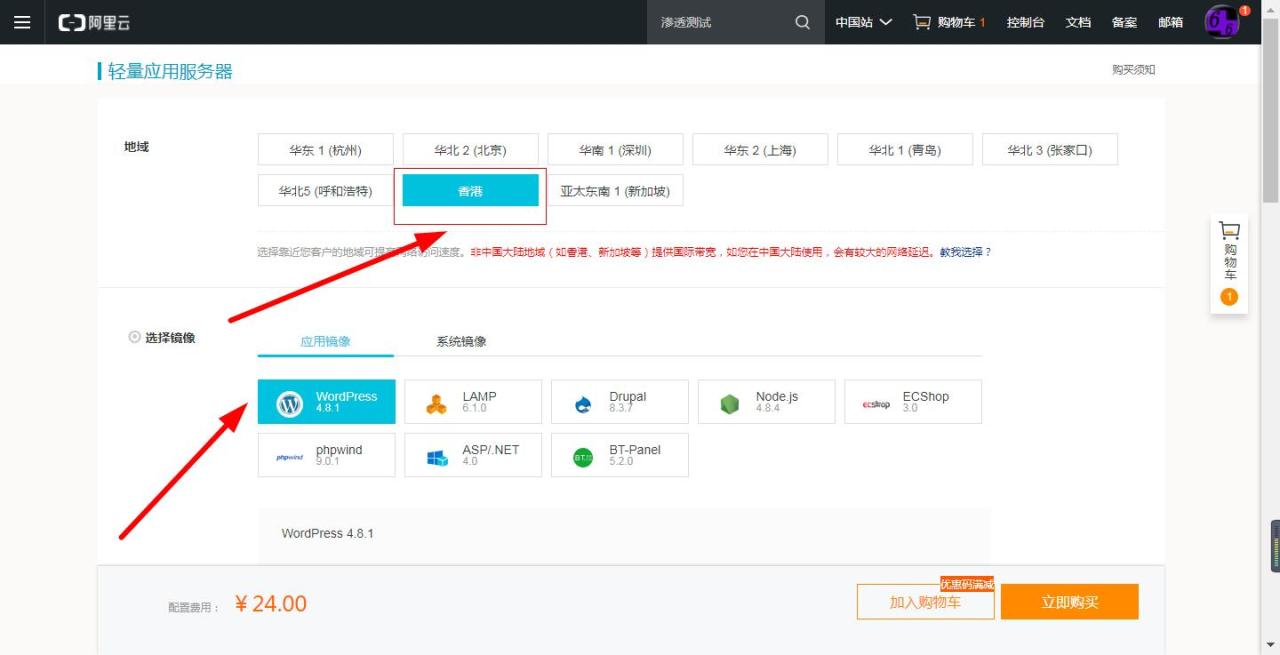
Task: Open 文档 in the top navigation
Action: (x=1078, y=22)
